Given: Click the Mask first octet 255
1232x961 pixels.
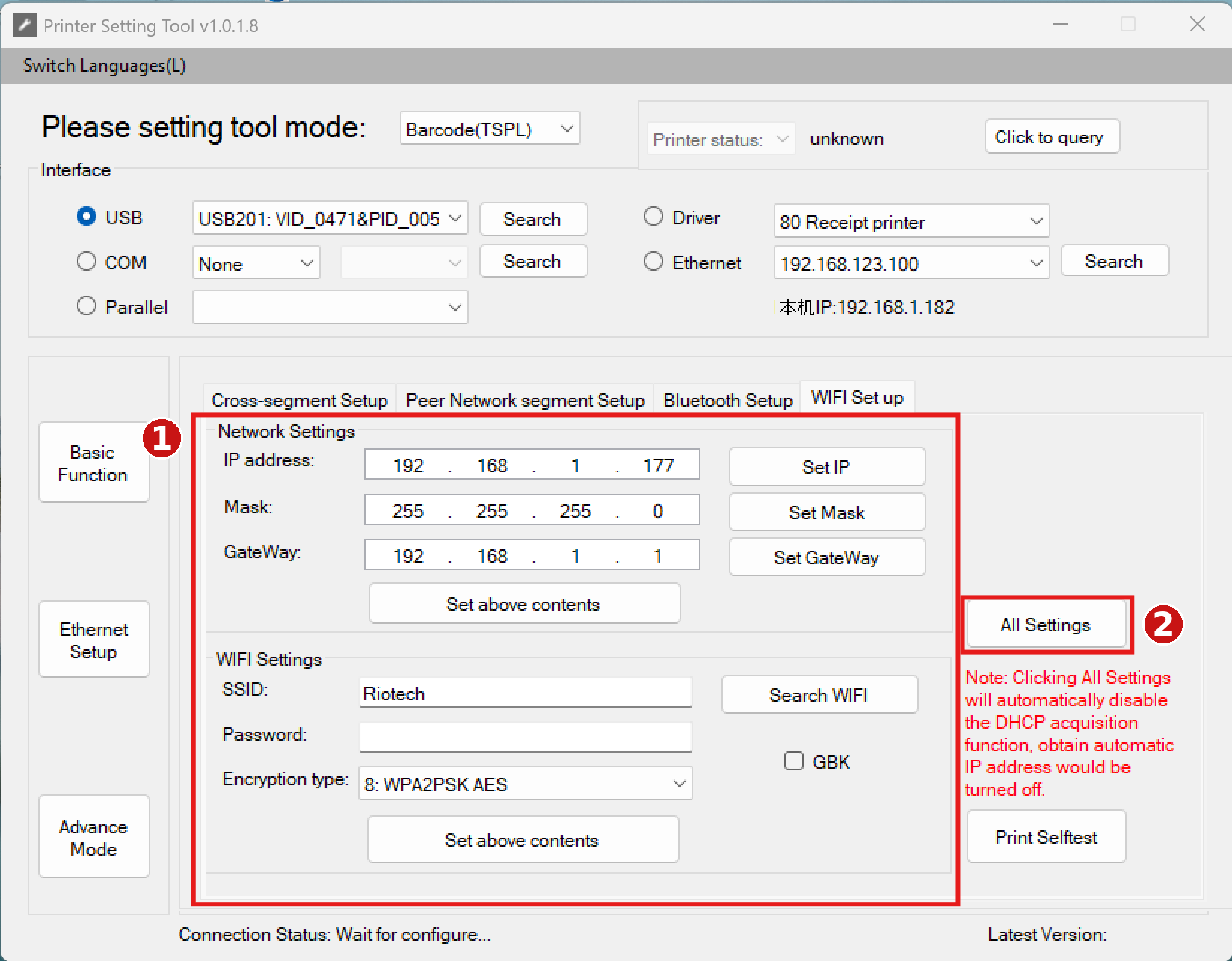Looking at the screenshot, I should click(408, 511).
